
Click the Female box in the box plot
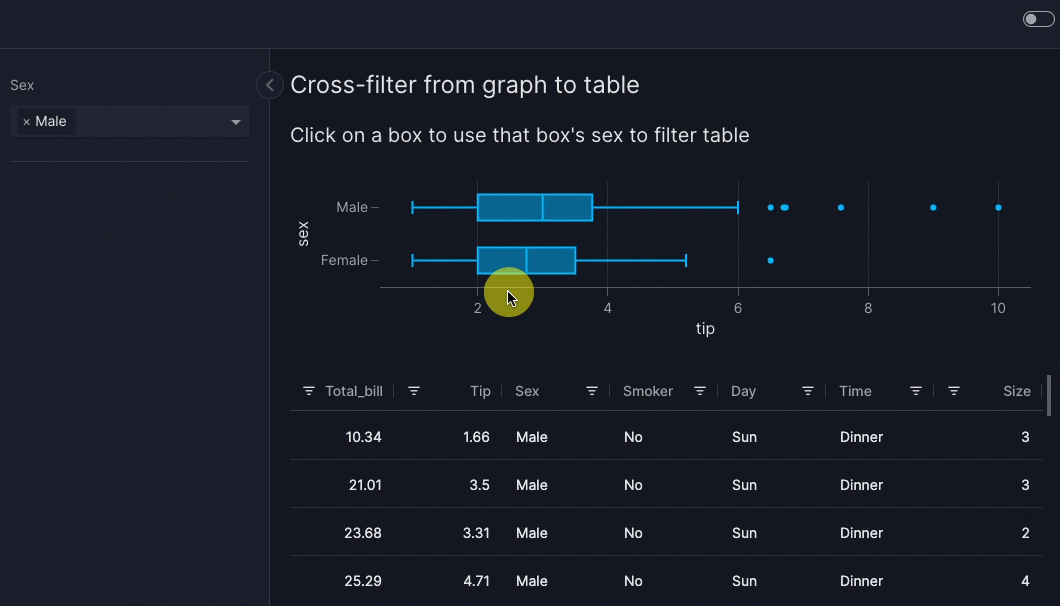pyautogui.click(x=526, y=260)
